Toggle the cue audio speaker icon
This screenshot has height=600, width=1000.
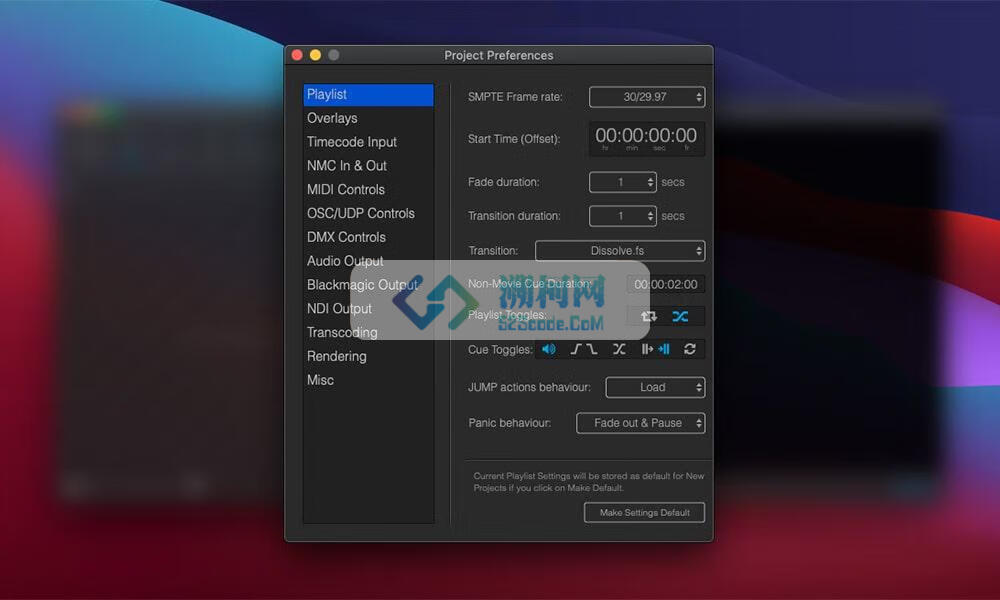click(548, 349)
